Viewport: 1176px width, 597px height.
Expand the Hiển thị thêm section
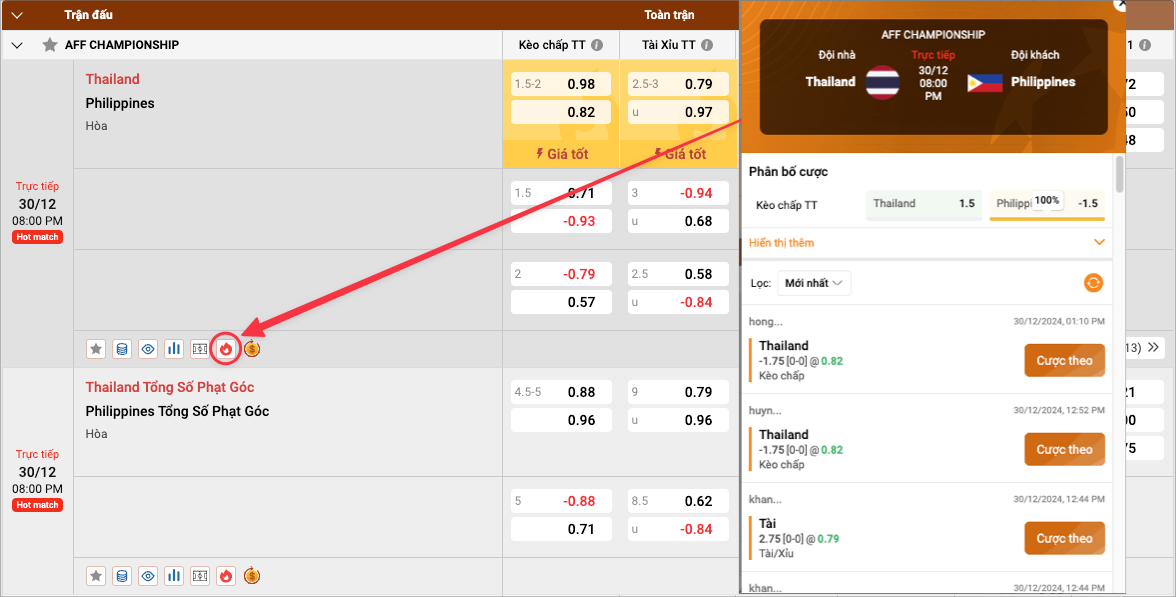(x=926, y=243)
